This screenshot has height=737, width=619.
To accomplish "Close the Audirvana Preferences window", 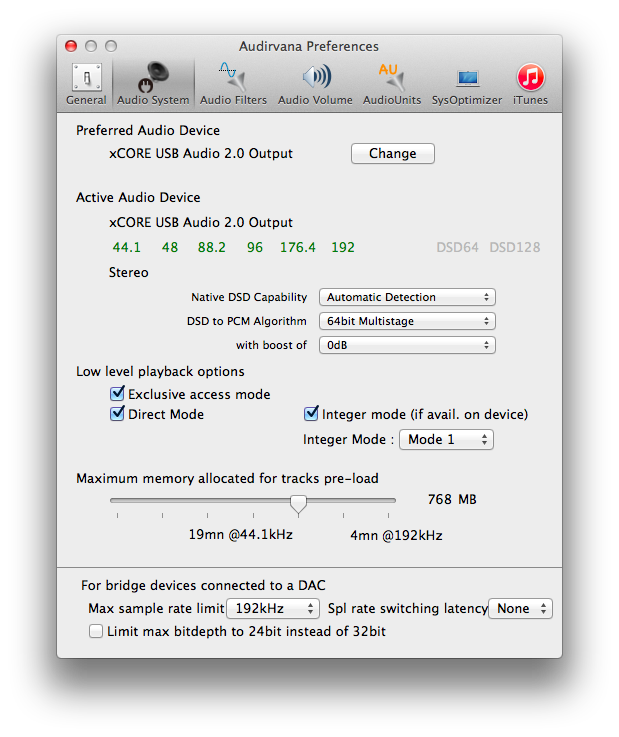I will tap(71, 46).
